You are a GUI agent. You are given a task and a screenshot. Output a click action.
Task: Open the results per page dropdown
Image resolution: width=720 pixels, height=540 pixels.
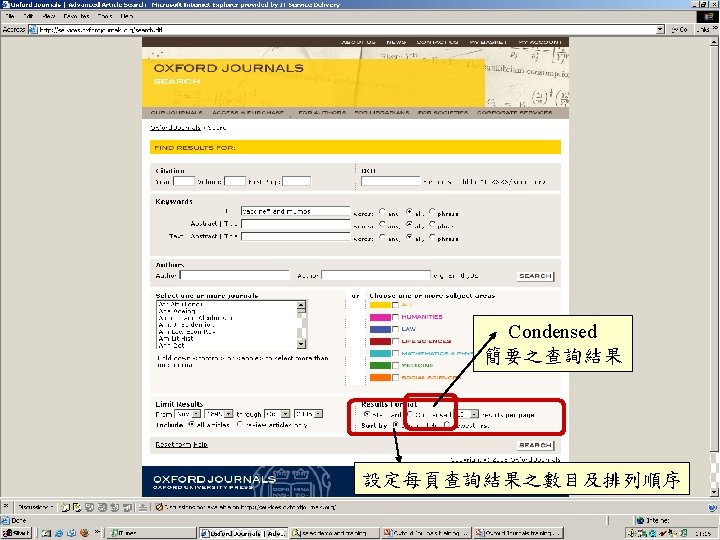click(467, 414)
